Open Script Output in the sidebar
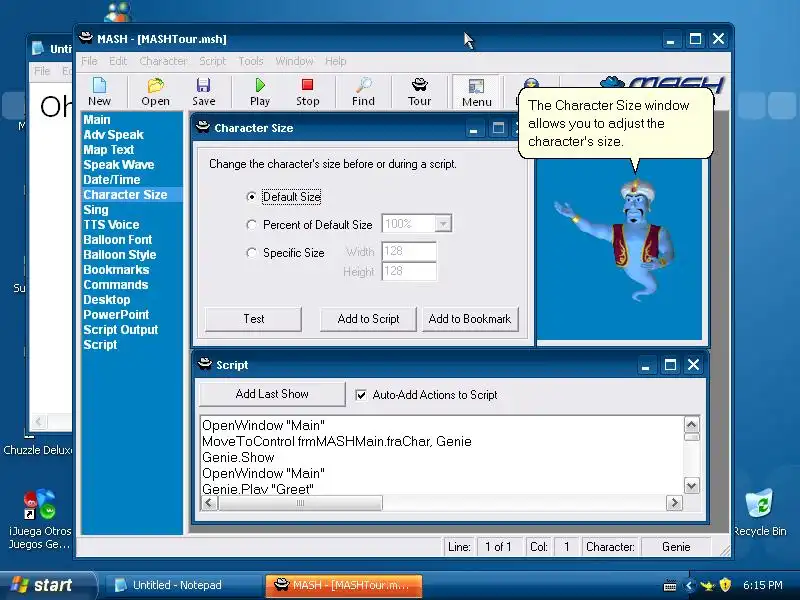Viewport: 800px width, 600px height. pyautogui.click(x=120, y=330)
